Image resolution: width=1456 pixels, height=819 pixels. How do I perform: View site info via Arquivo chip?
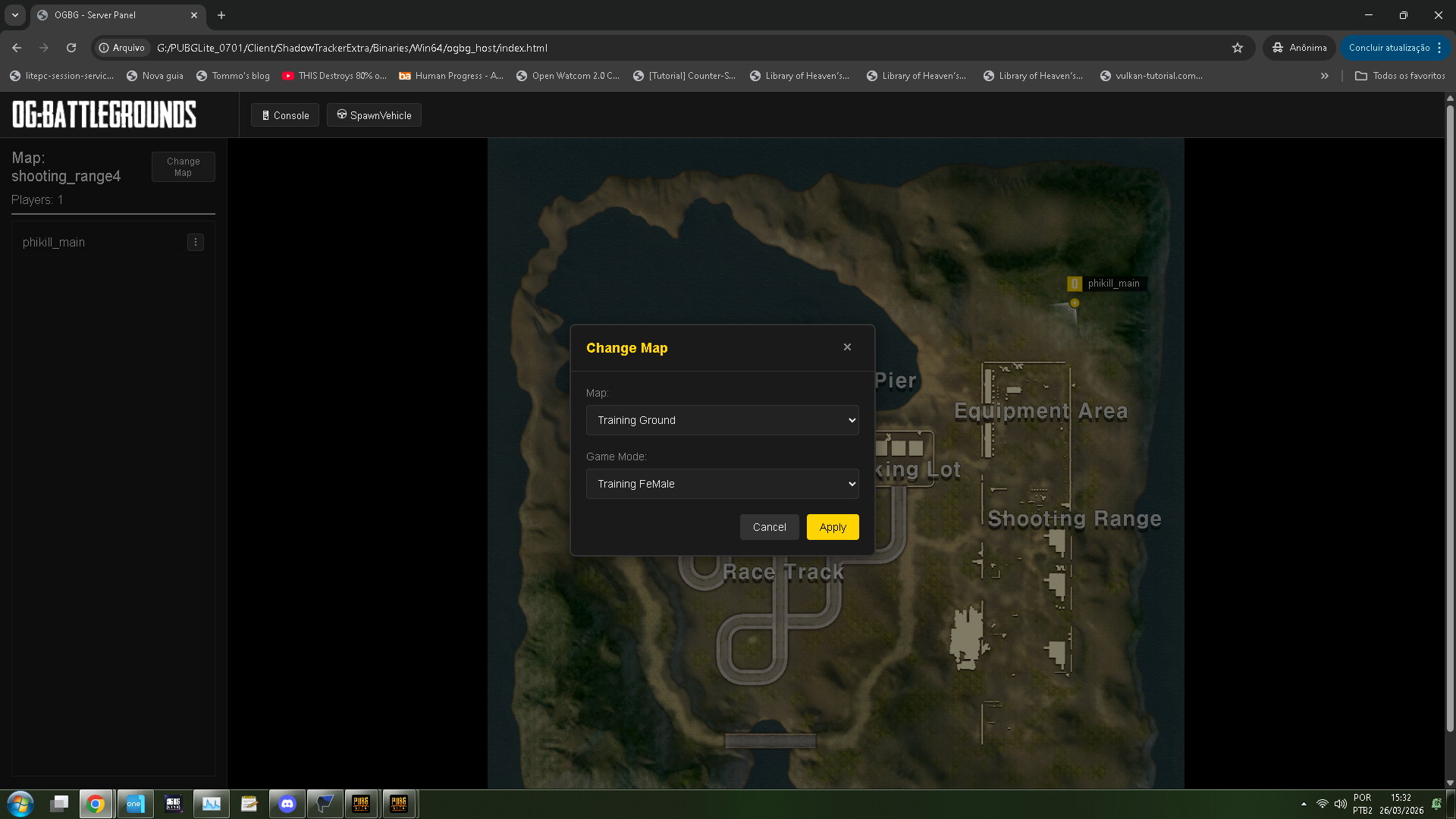coord(121,48)
